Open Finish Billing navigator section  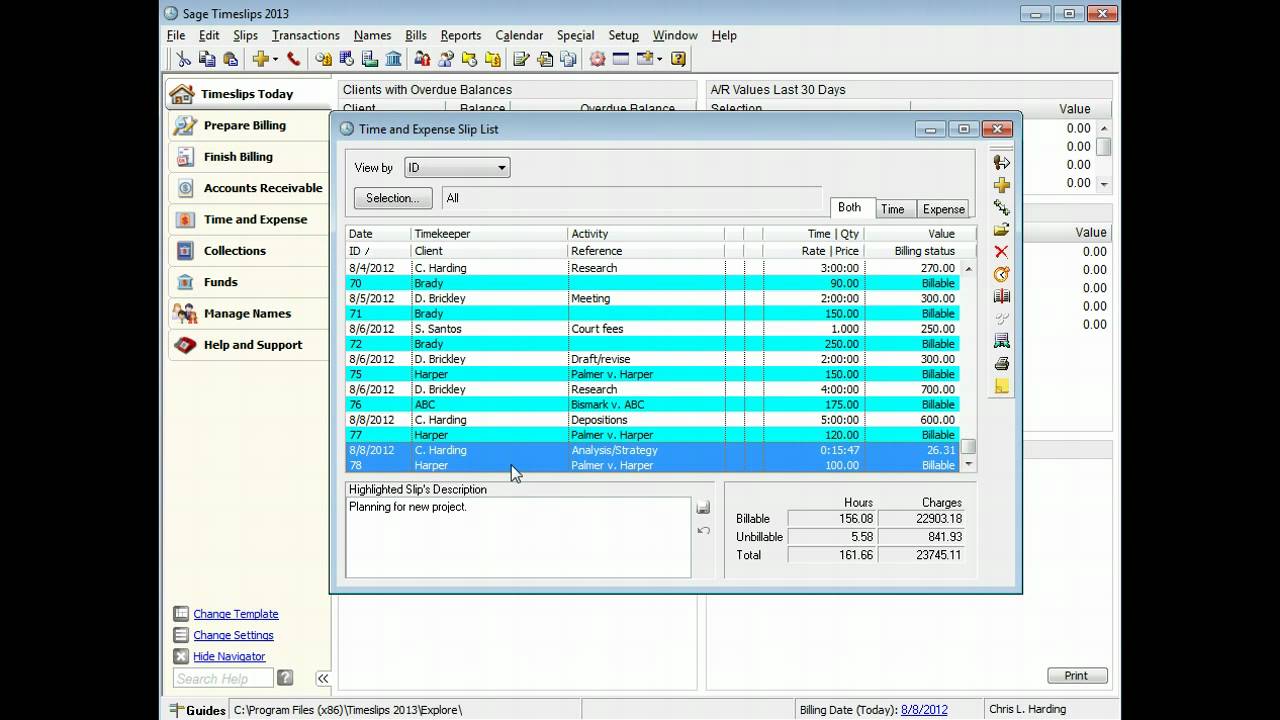248,157
